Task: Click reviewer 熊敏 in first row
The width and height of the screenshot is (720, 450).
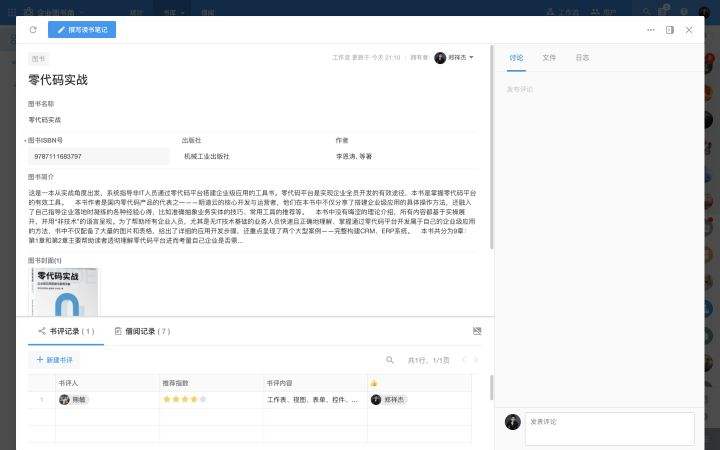Action: pos(73,400)
